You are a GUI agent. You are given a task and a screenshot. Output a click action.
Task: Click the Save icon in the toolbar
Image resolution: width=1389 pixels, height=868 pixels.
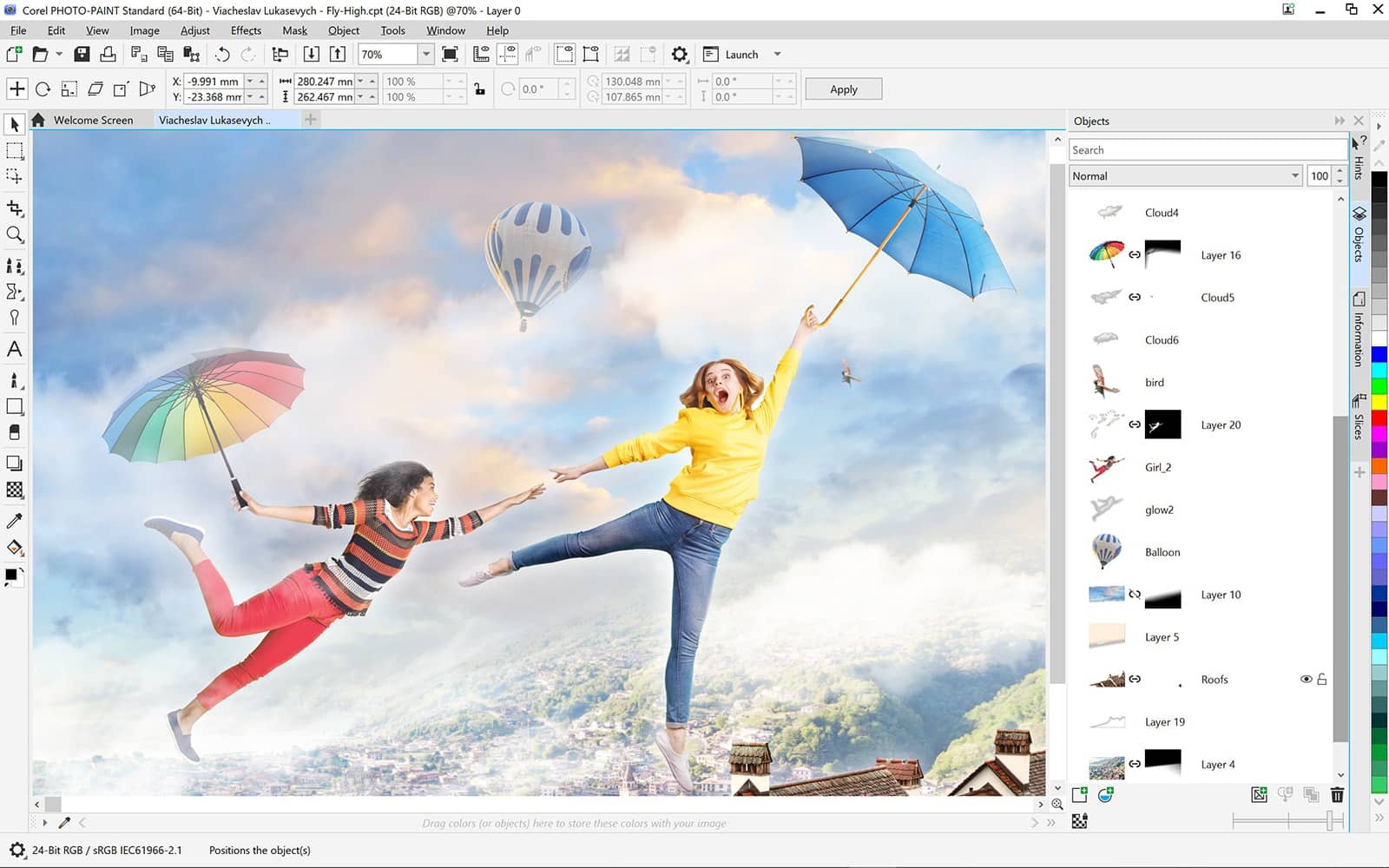[x=82, y=55]
